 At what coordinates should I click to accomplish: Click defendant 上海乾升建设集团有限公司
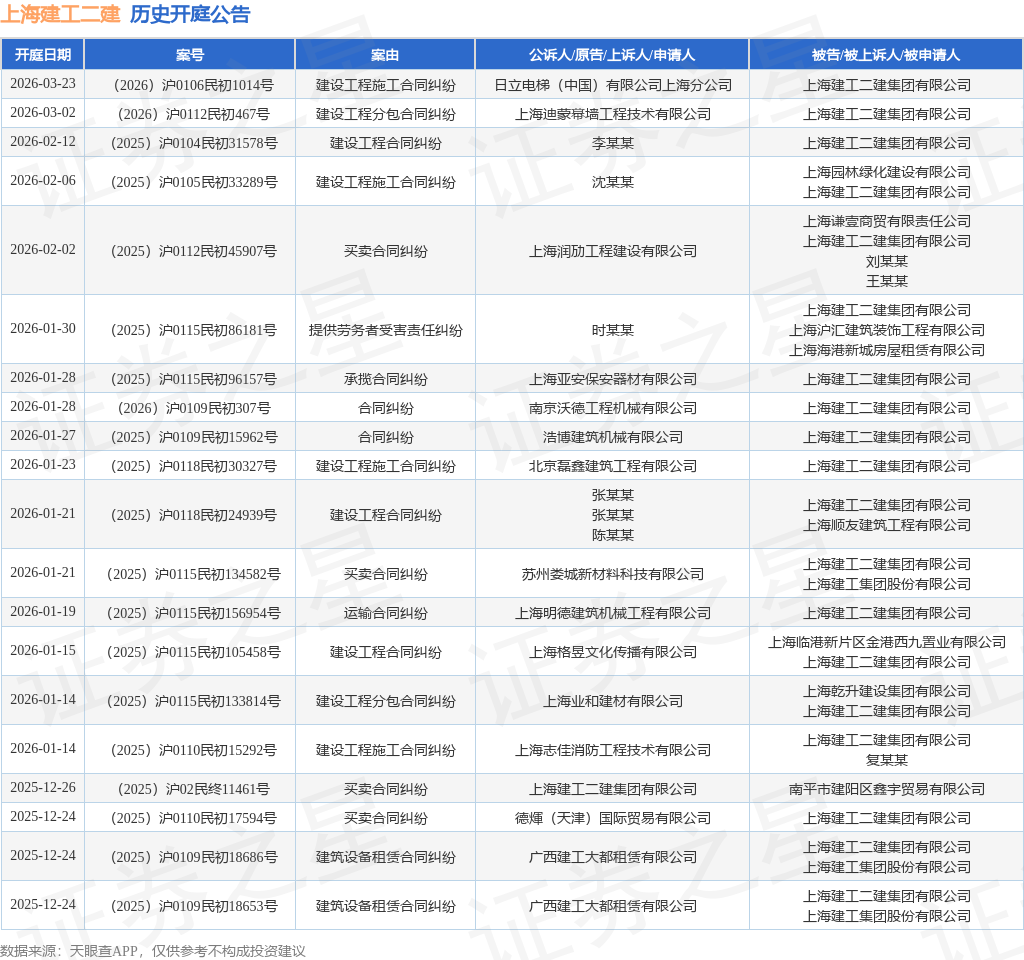coord(886,691)
